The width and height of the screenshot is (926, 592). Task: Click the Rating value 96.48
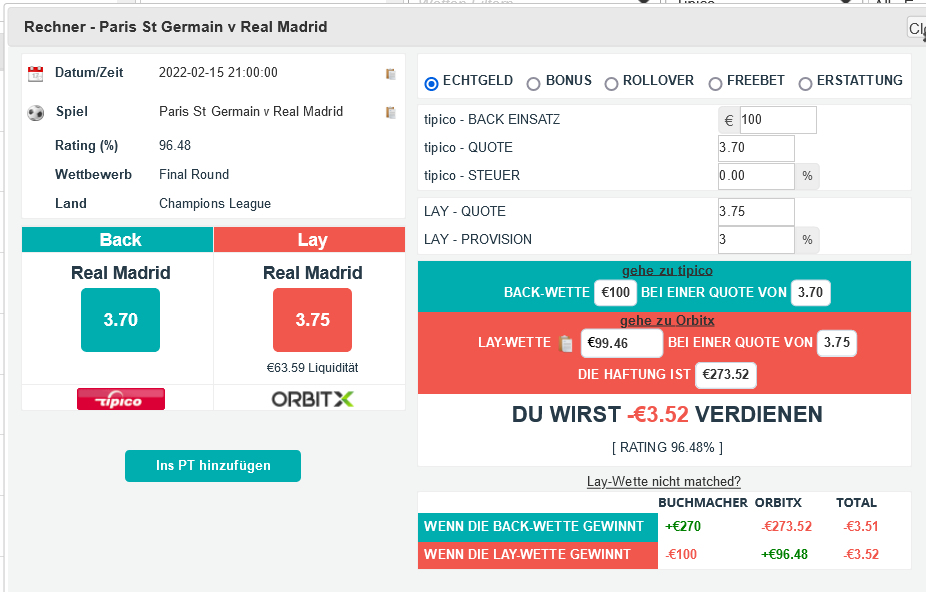175,145
